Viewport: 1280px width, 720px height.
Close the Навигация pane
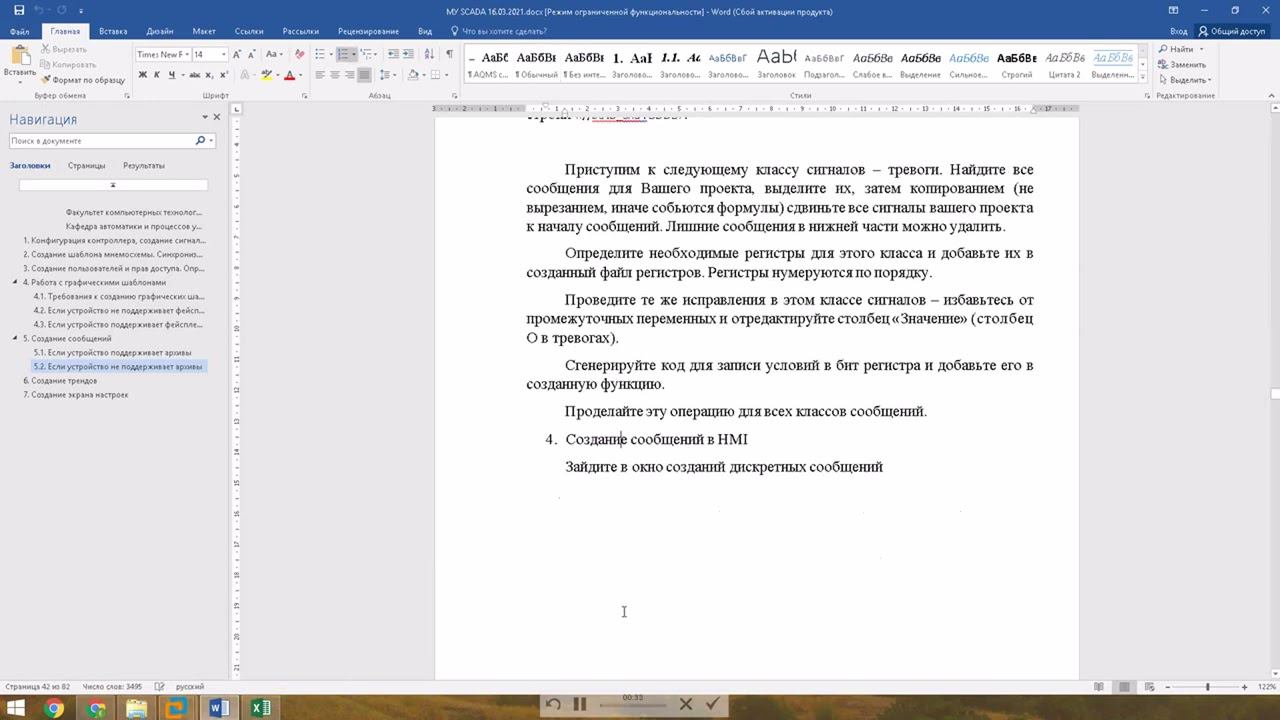[216, 117]
